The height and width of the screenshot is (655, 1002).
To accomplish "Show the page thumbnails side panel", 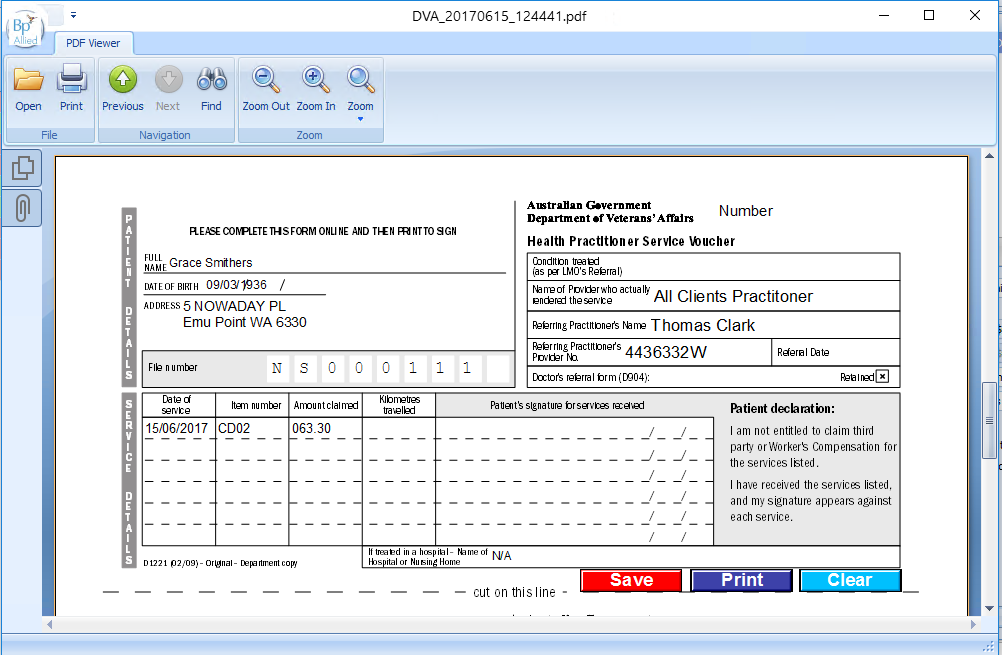I will click(x=22, y=168).
